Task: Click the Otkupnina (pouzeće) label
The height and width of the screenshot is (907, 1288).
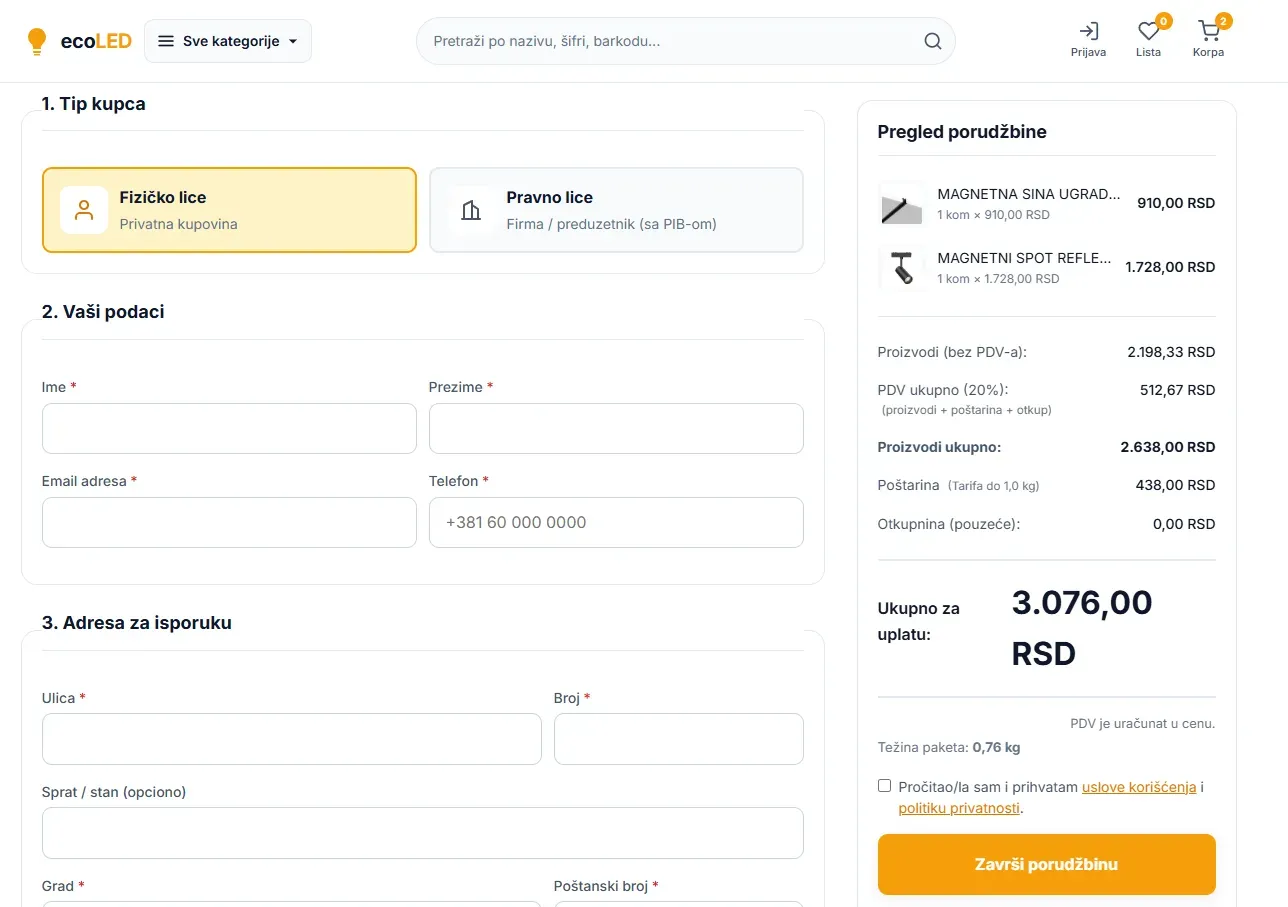Action: tap(949, 524)
